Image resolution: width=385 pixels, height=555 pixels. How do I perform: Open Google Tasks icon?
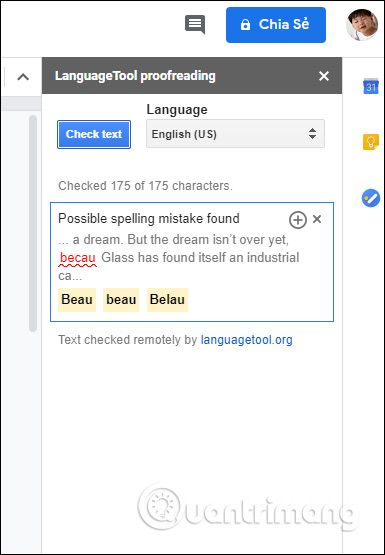370,198
